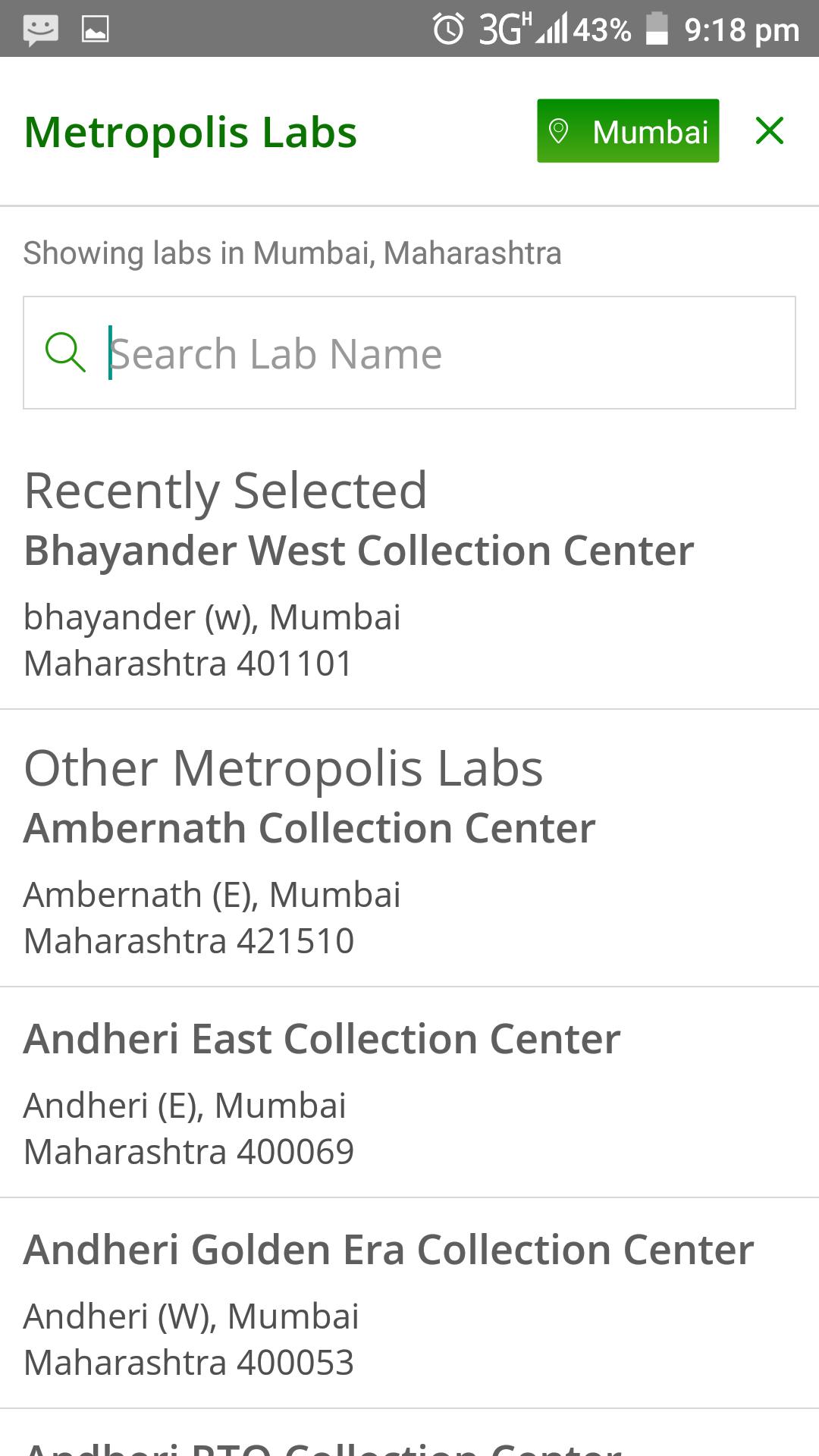Tap the location pin icon
Viewport: 819px width, 1456px height.
pyautogui.click(x=559, y=131)
